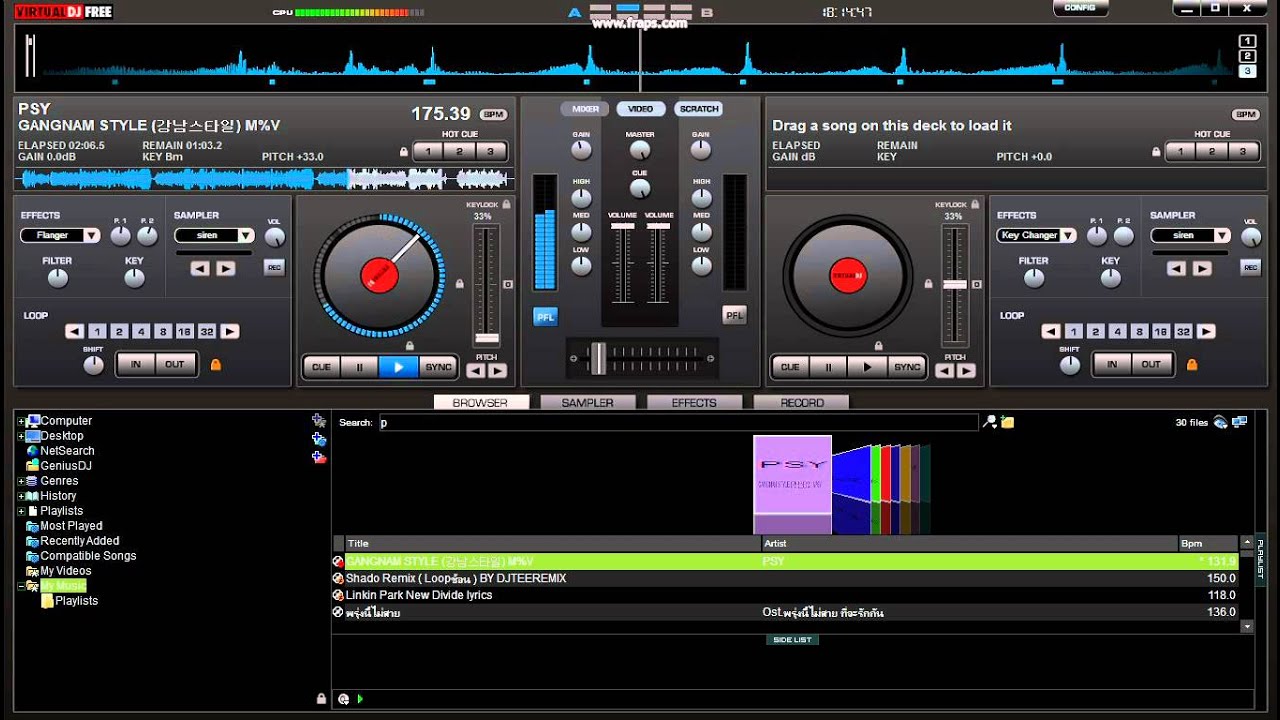Click the right deck CUE button
The width and height of the screenshot is (1280, 720).
(x=790, y=367)
